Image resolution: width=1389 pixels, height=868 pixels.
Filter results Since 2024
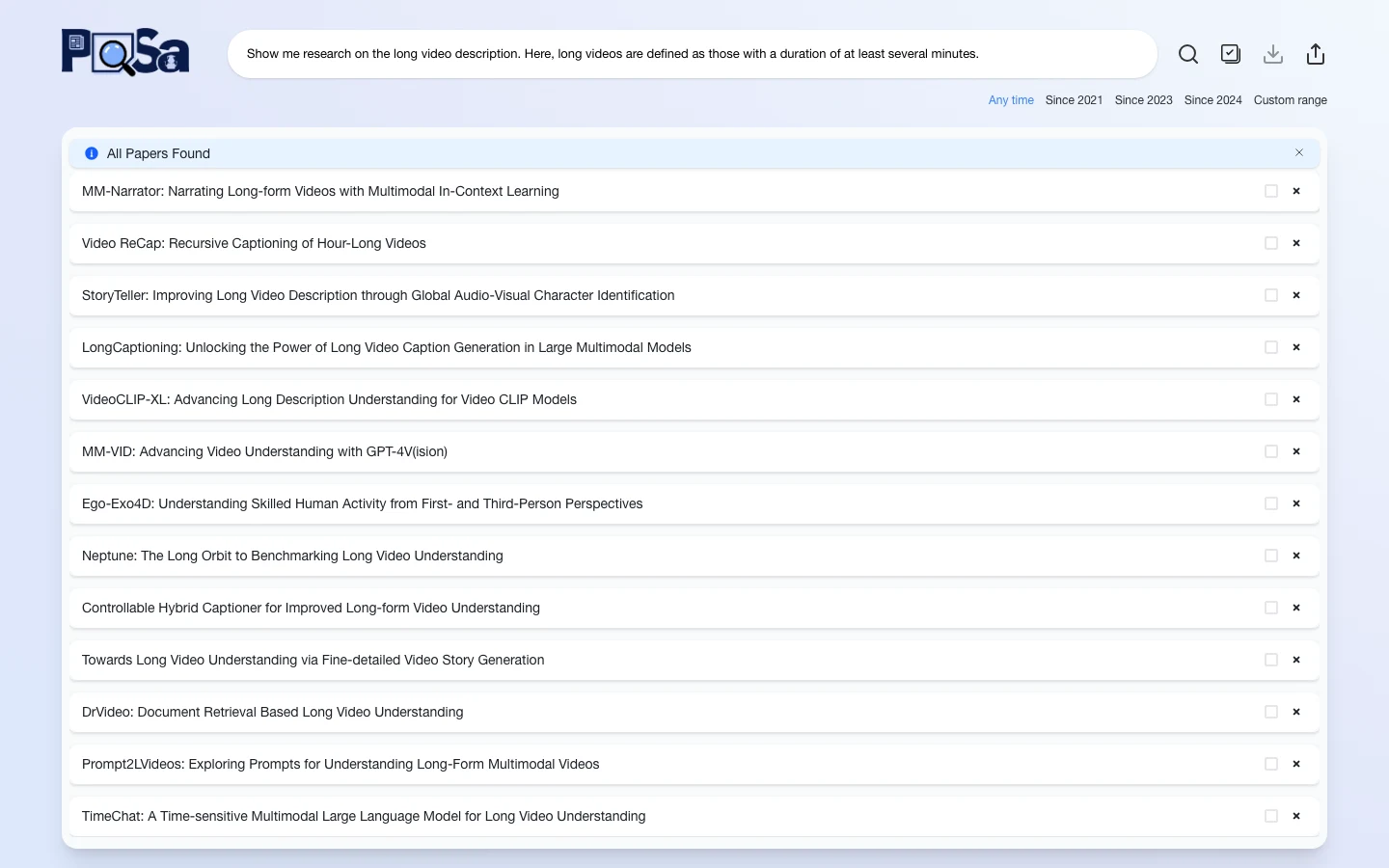coord(1212,100)
